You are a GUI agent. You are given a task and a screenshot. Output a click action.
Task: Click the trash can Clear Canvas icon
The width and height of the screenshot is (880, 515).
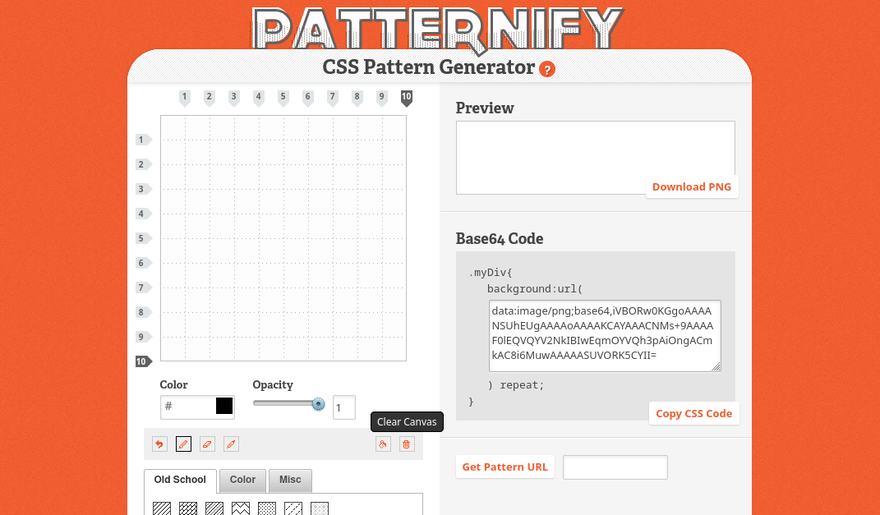click(406, 444)
